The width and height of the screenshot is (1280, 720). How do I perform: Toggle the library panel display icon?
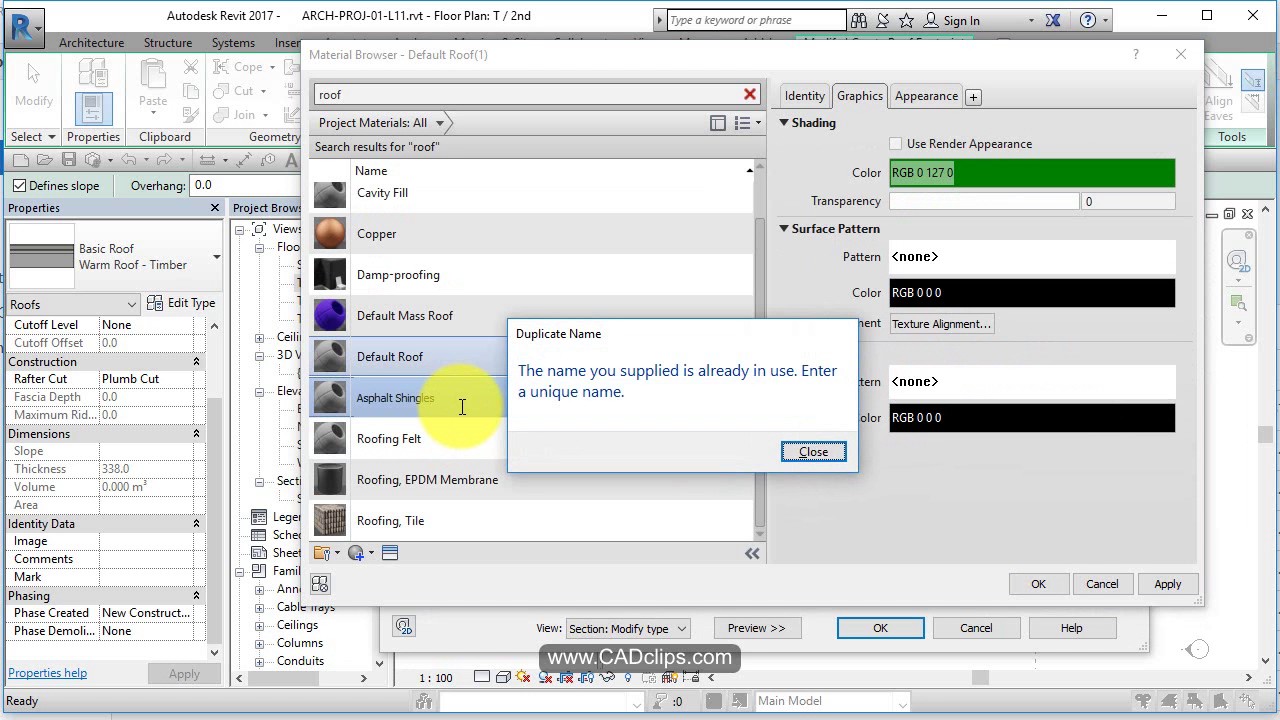pos(717,123)
